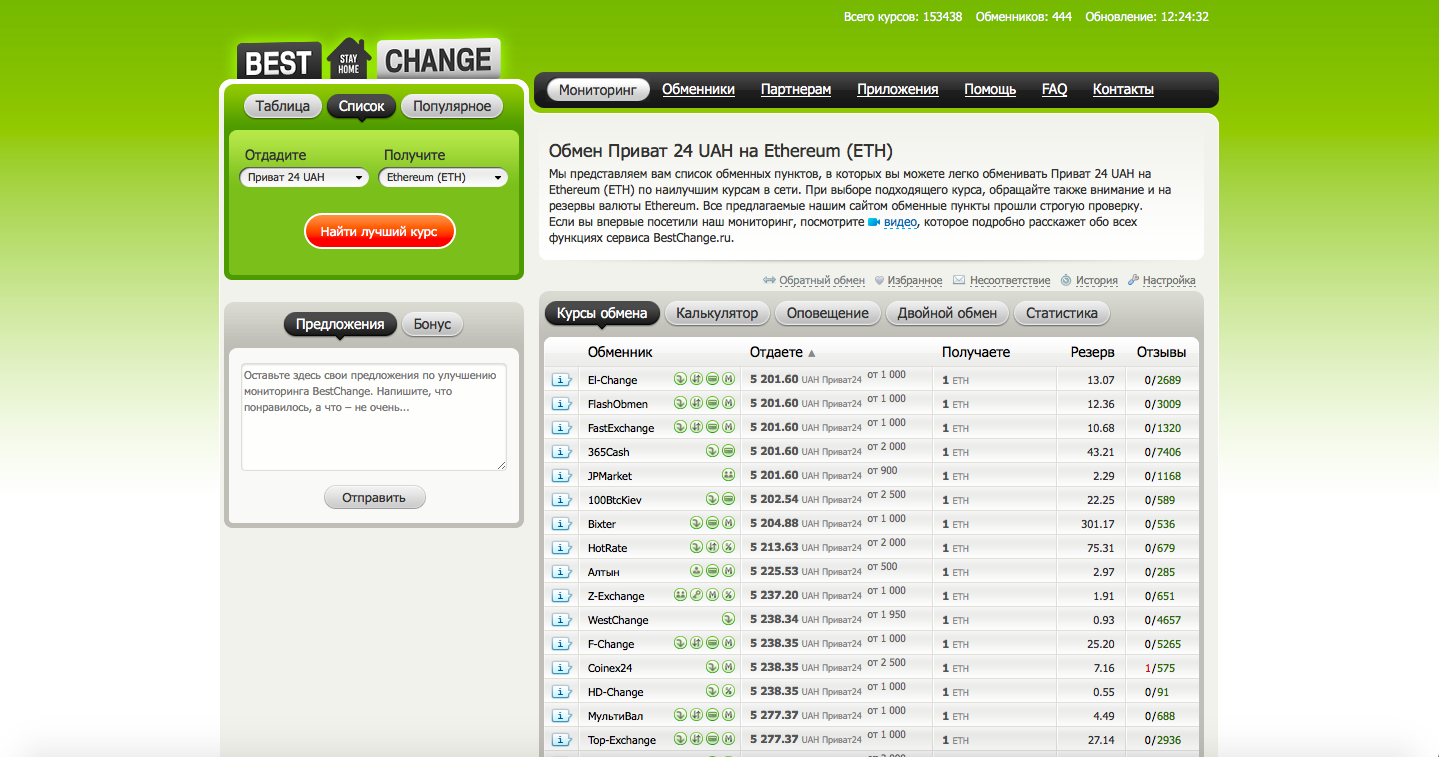The image size is (1439, 757).
Task: Click the M badge on El-Change row
Action: (x=729, y=380)
